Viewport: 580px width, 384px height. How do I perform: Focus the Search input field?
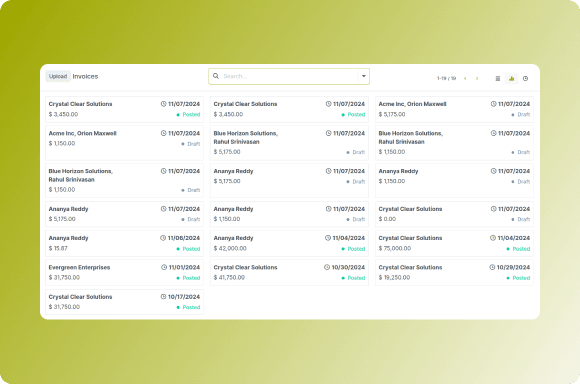point(289,76)
